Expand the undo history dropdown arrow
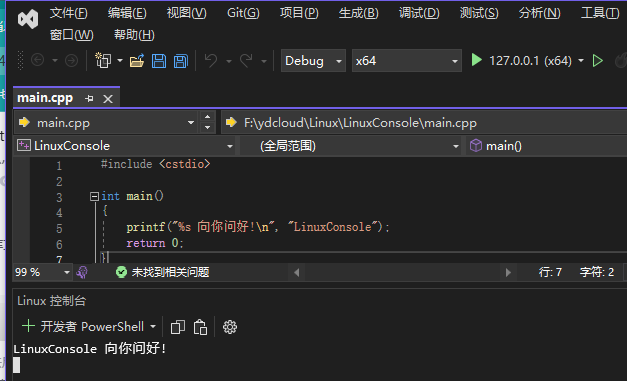The height and width of the screenshot is (381, 627). [x=229, y=61]
